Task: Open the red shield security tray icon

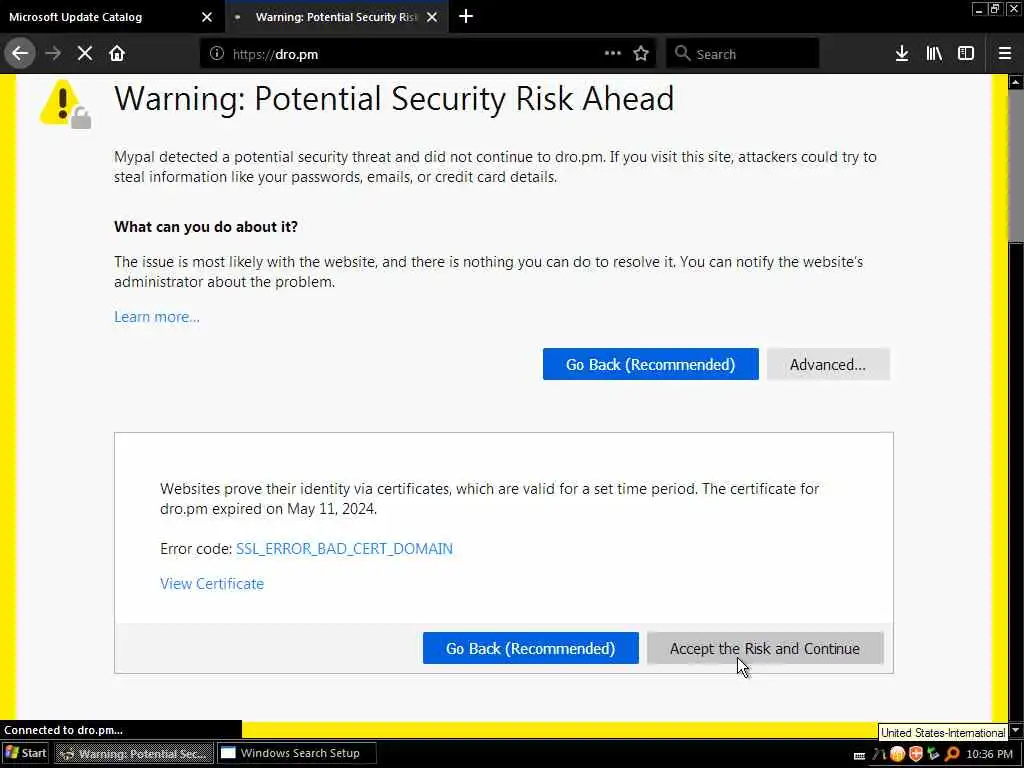Action: click(916, 754)
